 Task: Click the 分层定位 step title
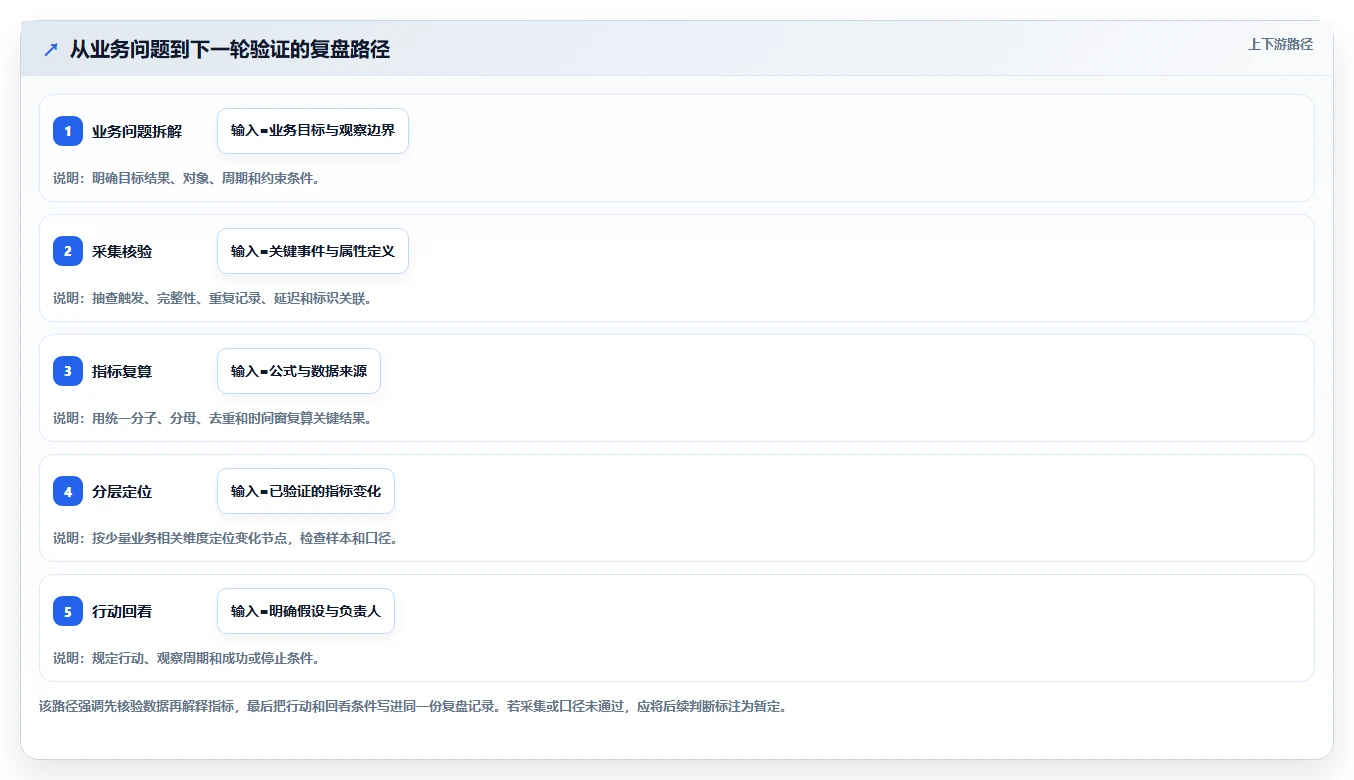122,491
